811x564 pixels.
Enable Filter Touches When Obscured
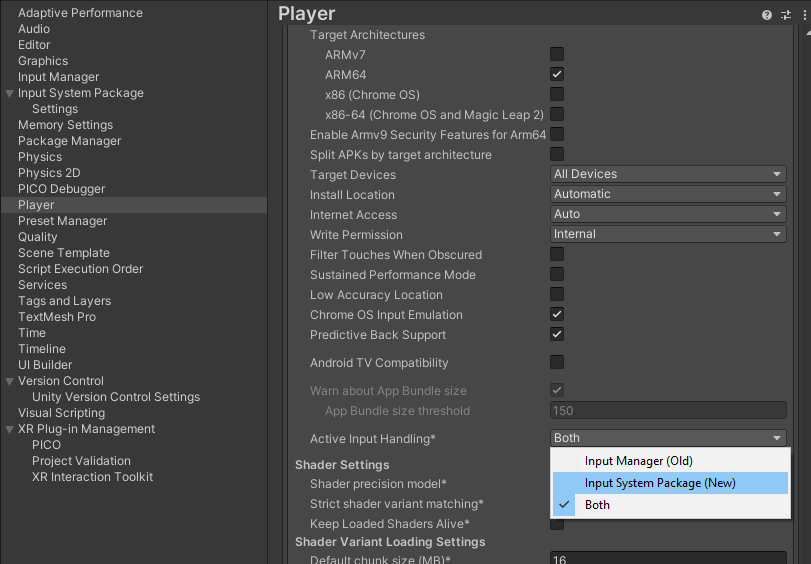[x=557, y=254]
